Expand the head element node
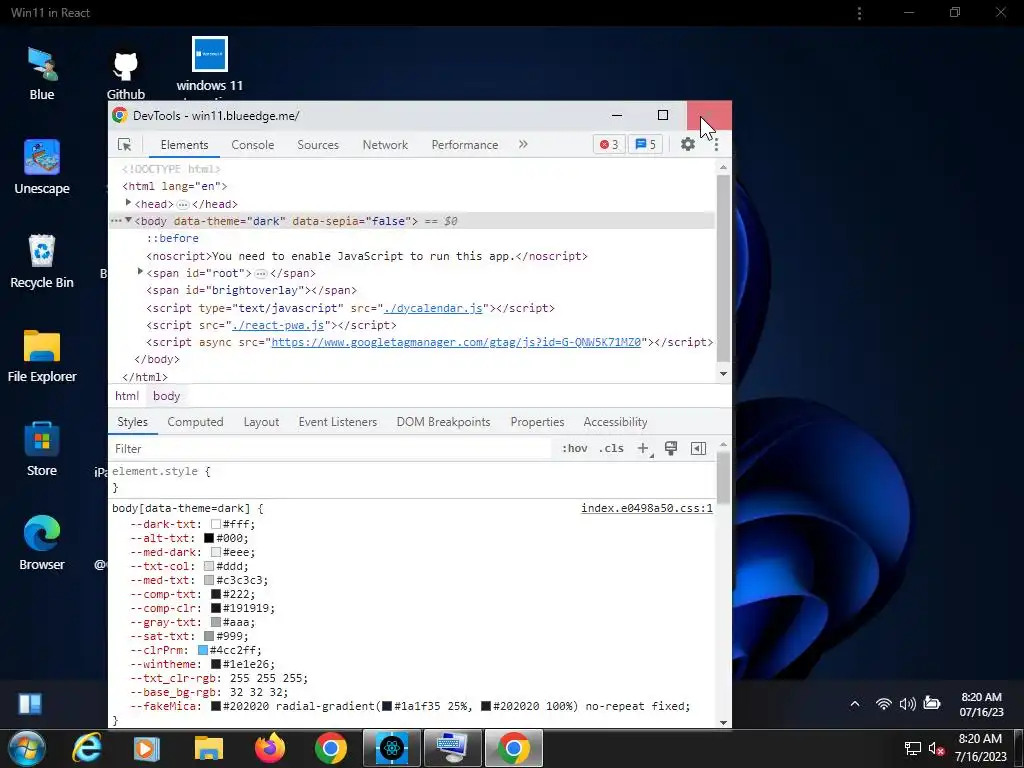 (x=129, y=203)
